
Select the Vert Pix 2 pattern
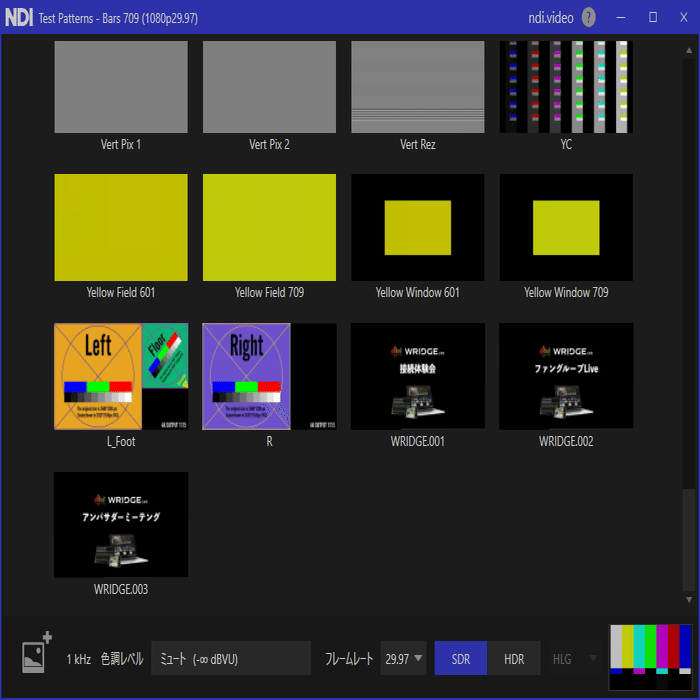tap(269, 87)
